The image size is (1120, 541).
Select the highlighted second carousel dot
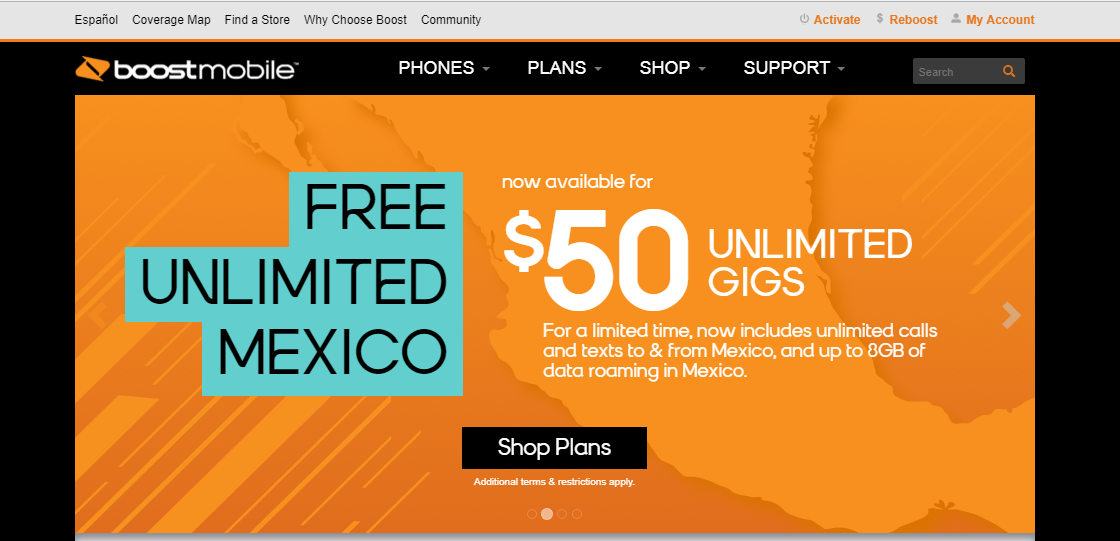546,514
